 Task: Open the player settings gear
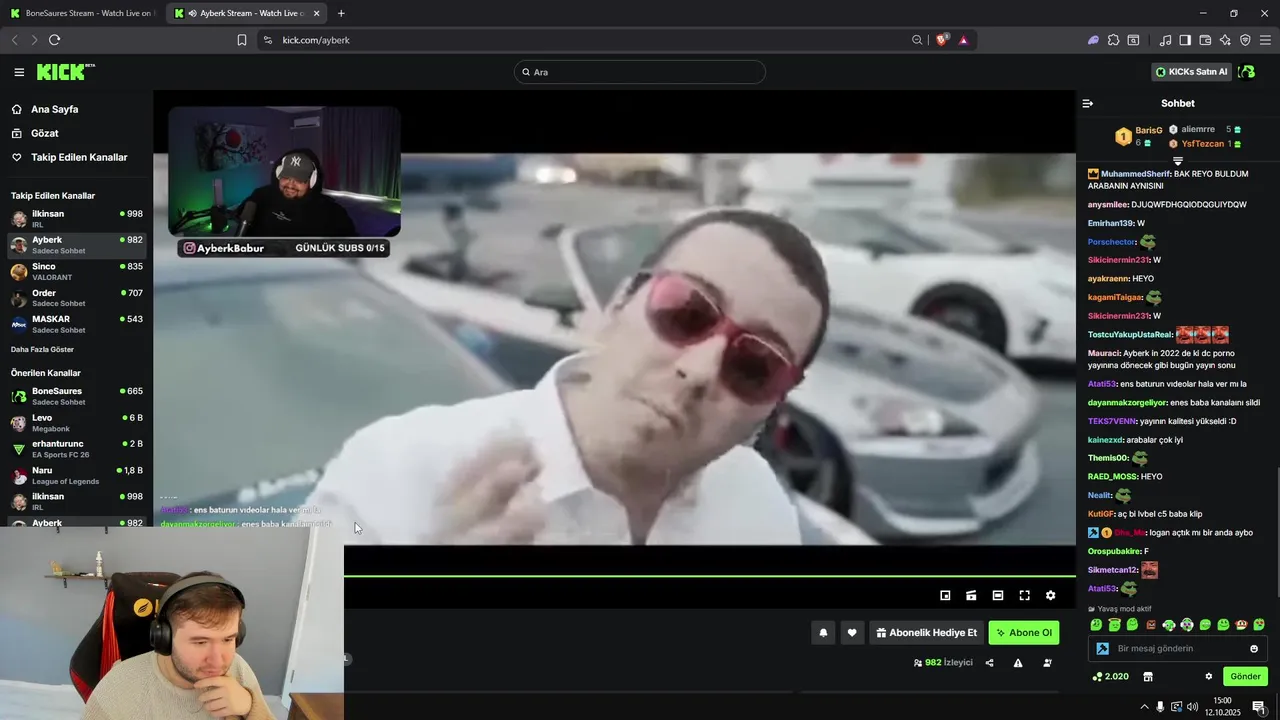1050,595
